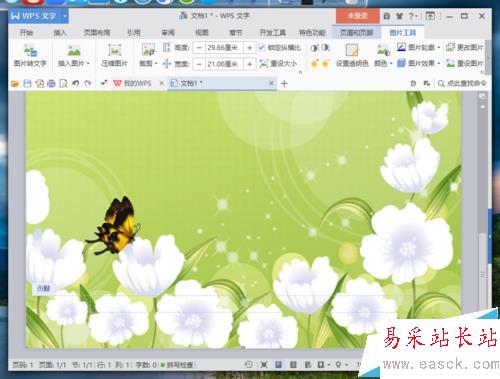Click the fullscreen view icon in status bar
Image resolution: width=500 pixels, height=379 pixels.
264,365
